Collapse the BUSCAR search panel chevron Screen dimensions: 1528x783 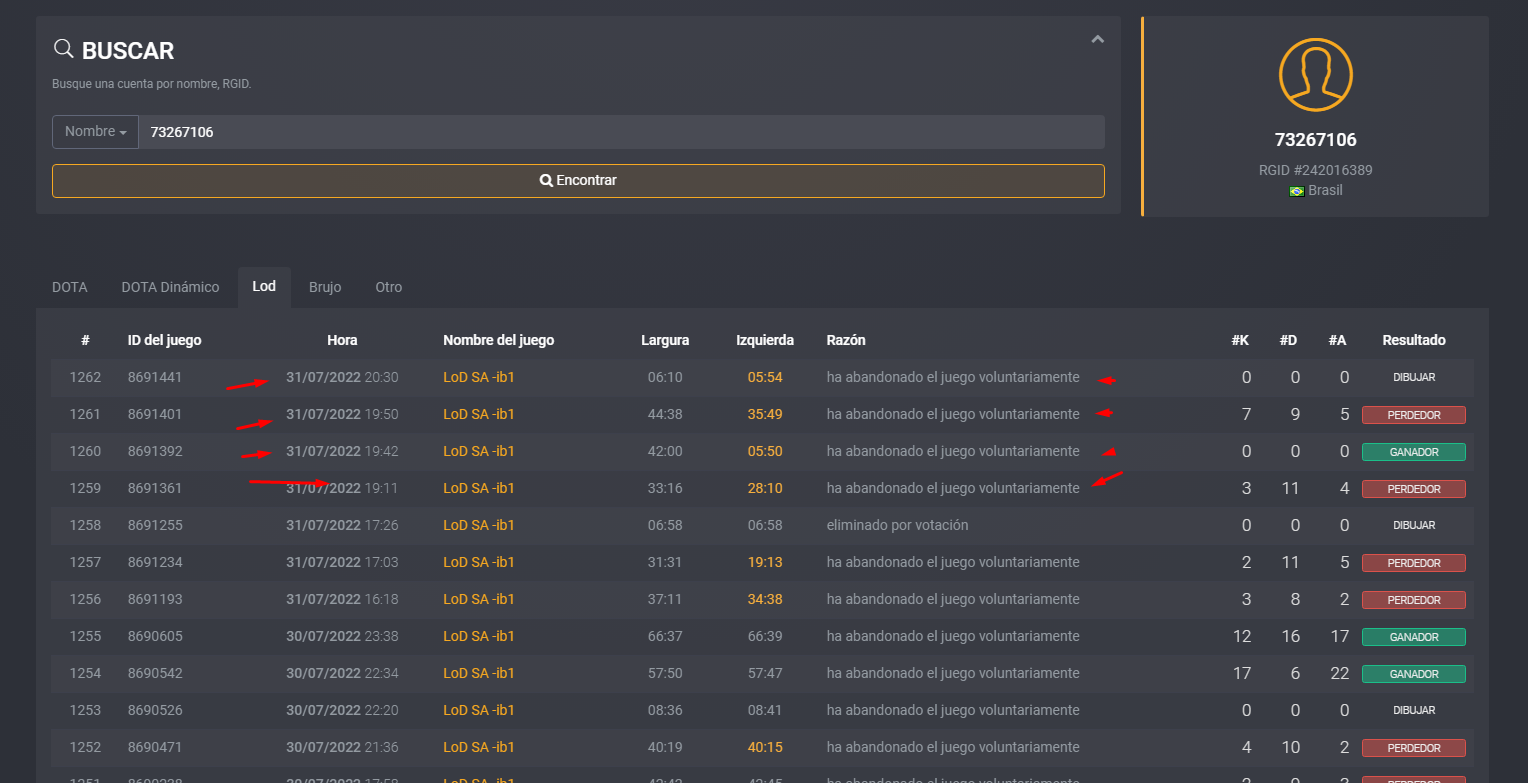(x=1098, y=40)
